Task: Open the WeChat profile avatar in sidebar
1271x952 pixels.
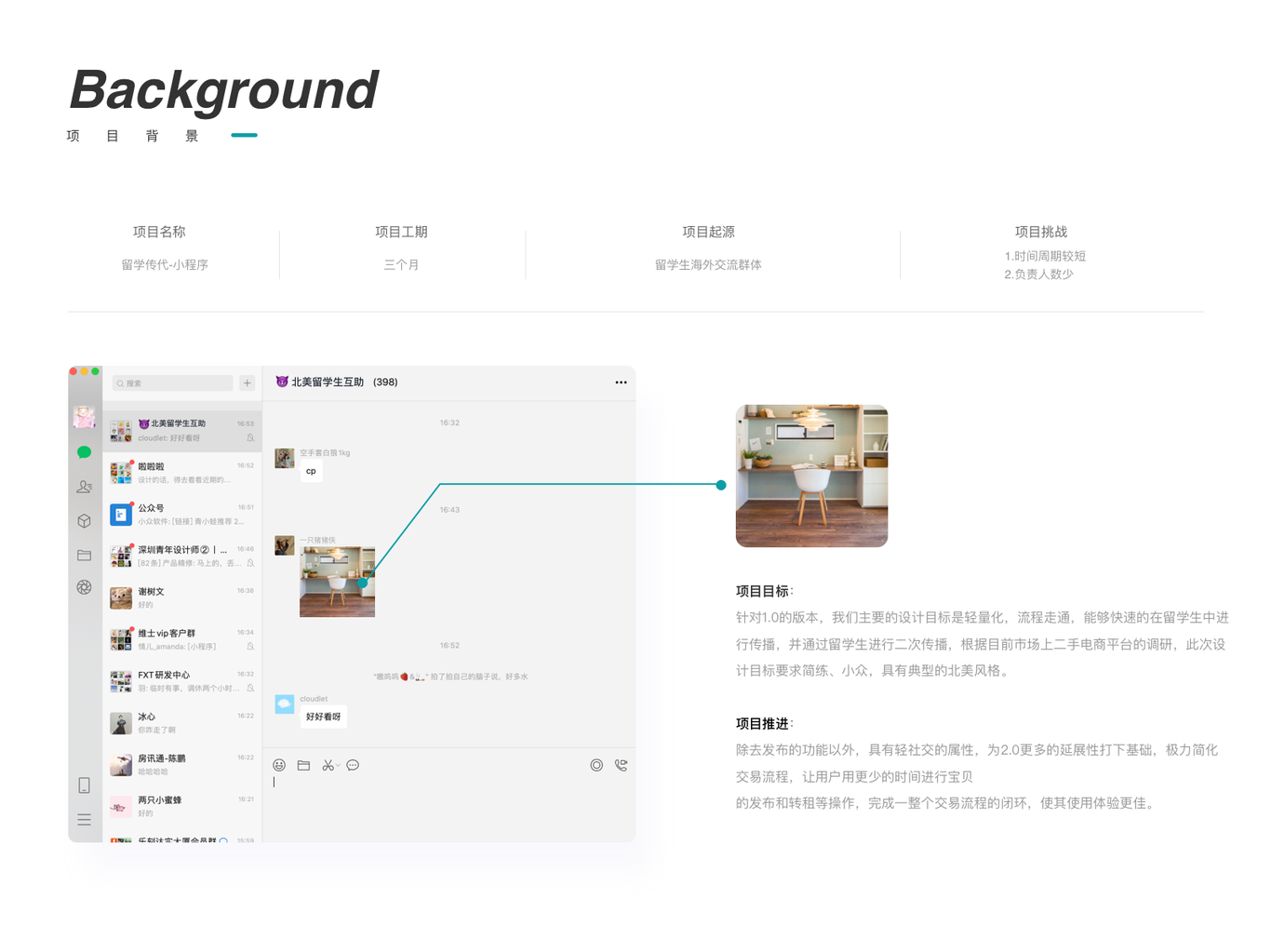Action: point(84,417)
